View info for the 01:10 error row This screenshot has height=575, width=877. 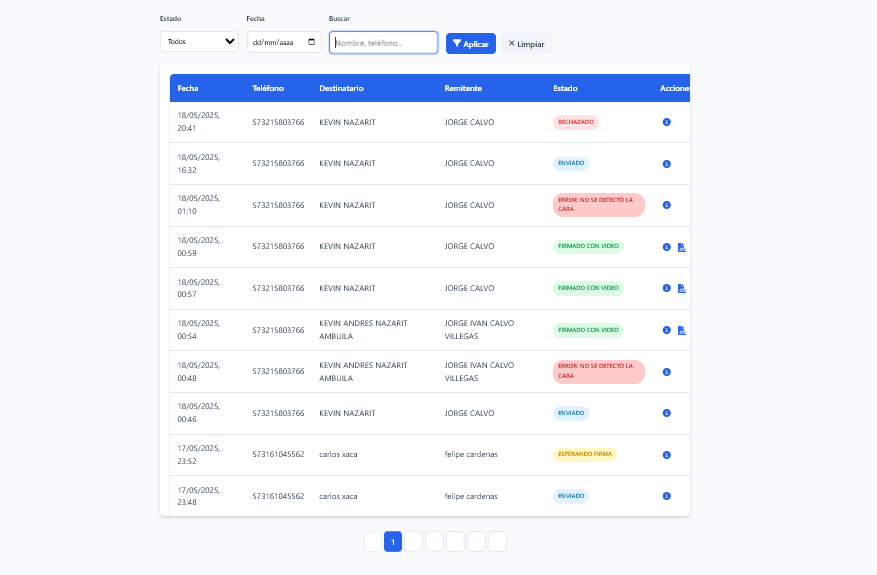pyautogui.click(x=666, y=205)
